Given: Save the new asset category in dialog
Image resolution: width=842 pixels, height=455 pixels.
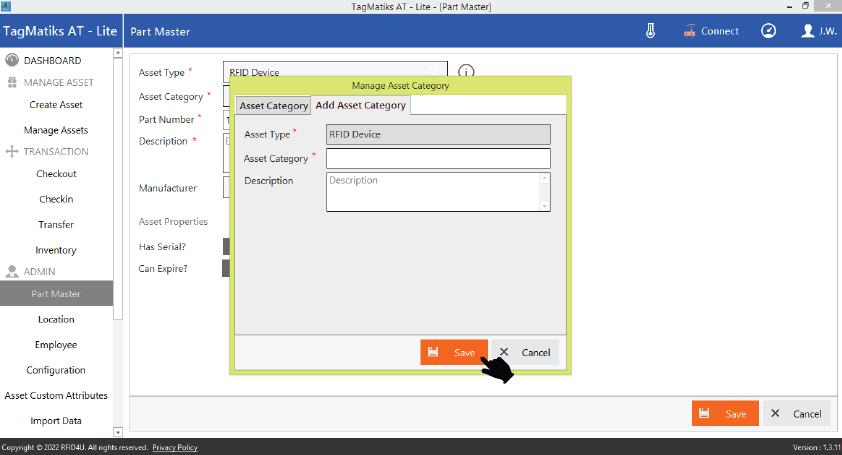Looking at the screenshot, I should (454, 352).
